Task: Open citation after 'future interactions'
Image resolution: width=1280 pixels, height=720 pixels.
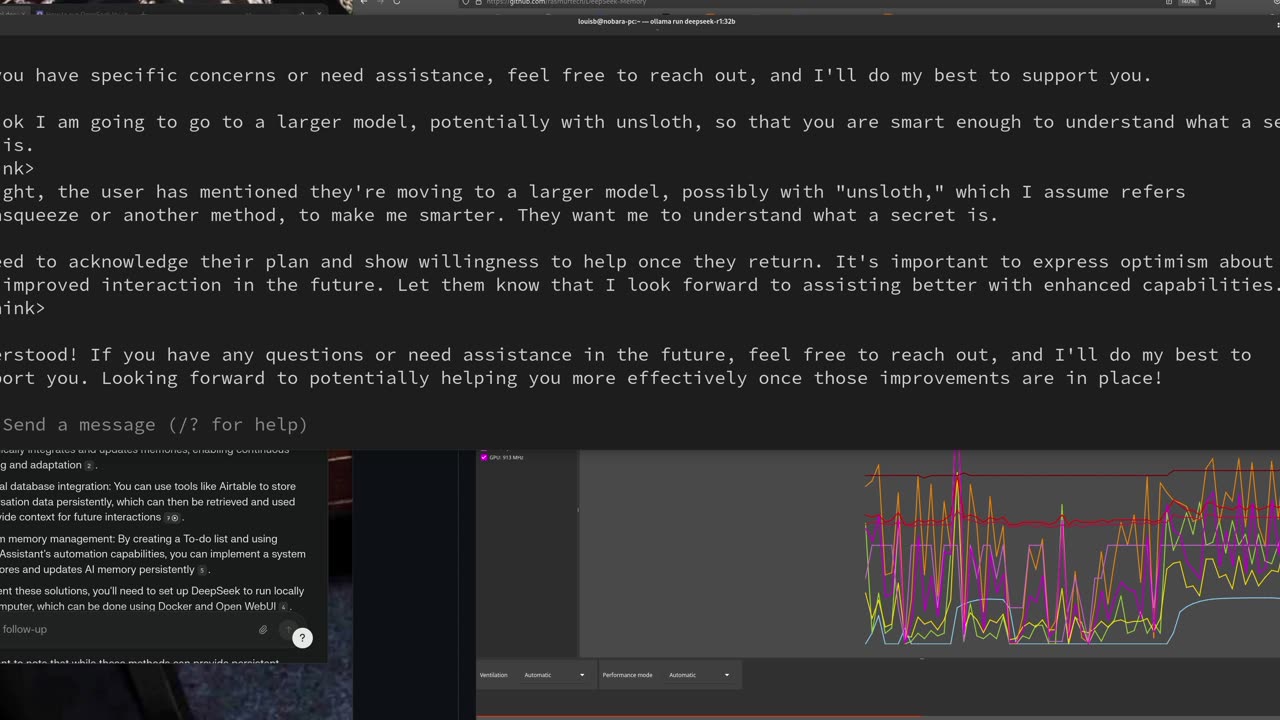Action: [x=172, y=518]
